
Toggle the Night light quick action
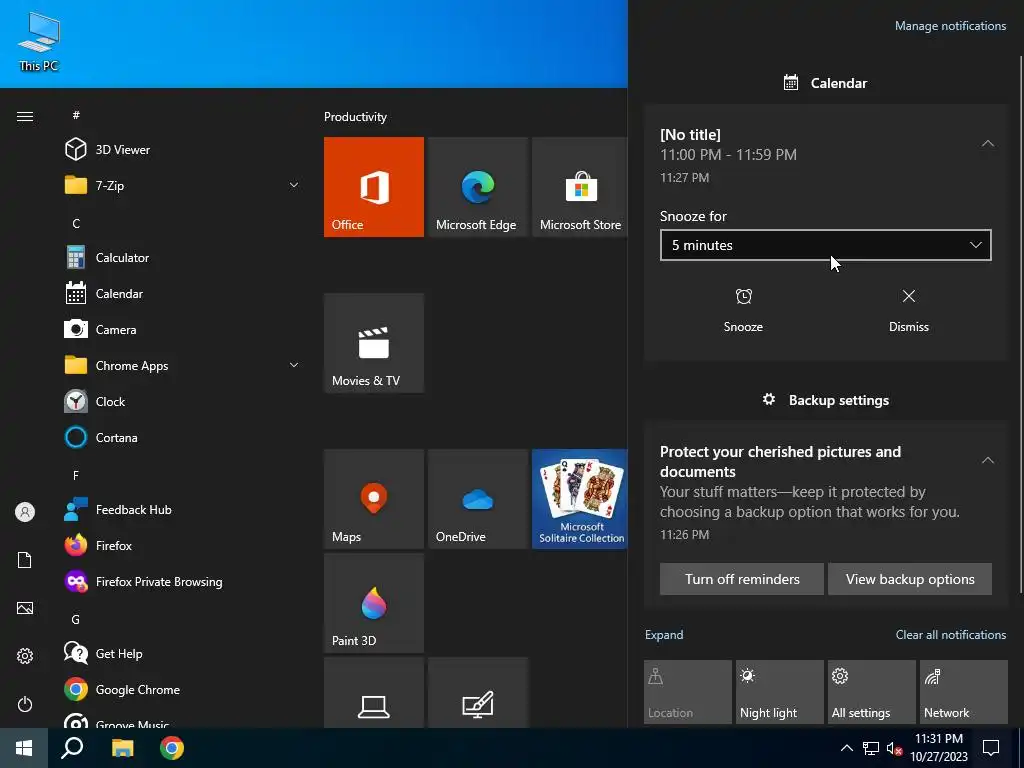[780, 692]
